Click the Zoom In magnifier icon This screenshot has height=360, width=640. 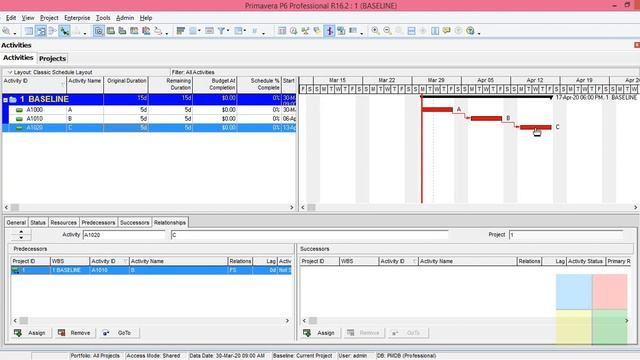point(375,31)
